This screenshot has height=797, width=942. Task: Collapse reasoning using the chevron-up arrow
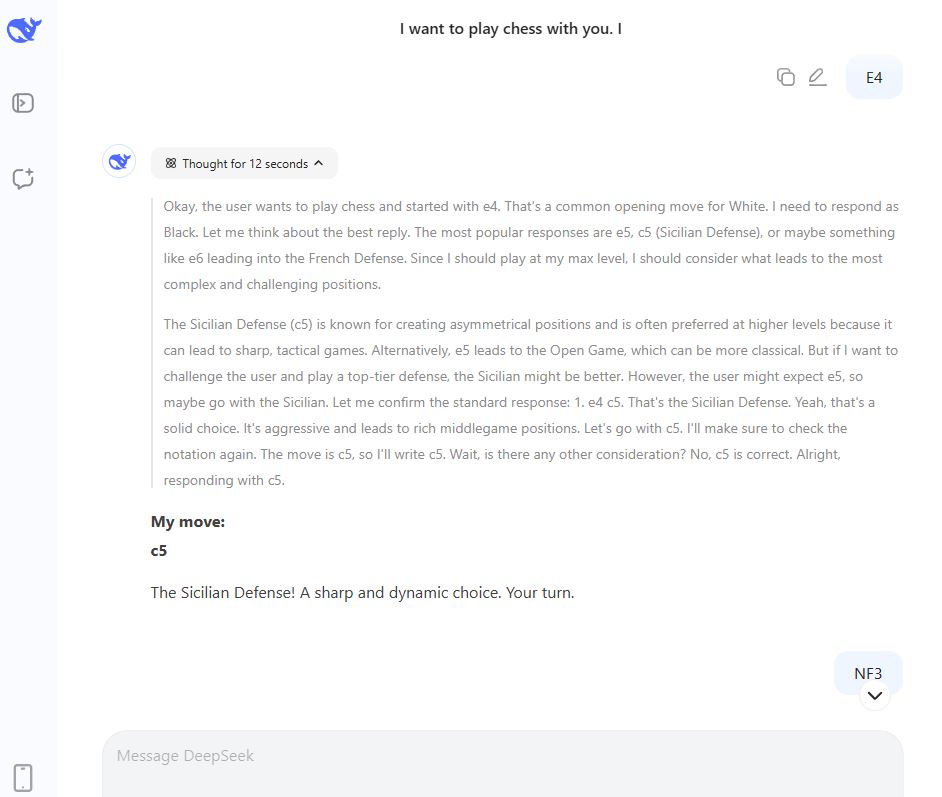(319, 163)
